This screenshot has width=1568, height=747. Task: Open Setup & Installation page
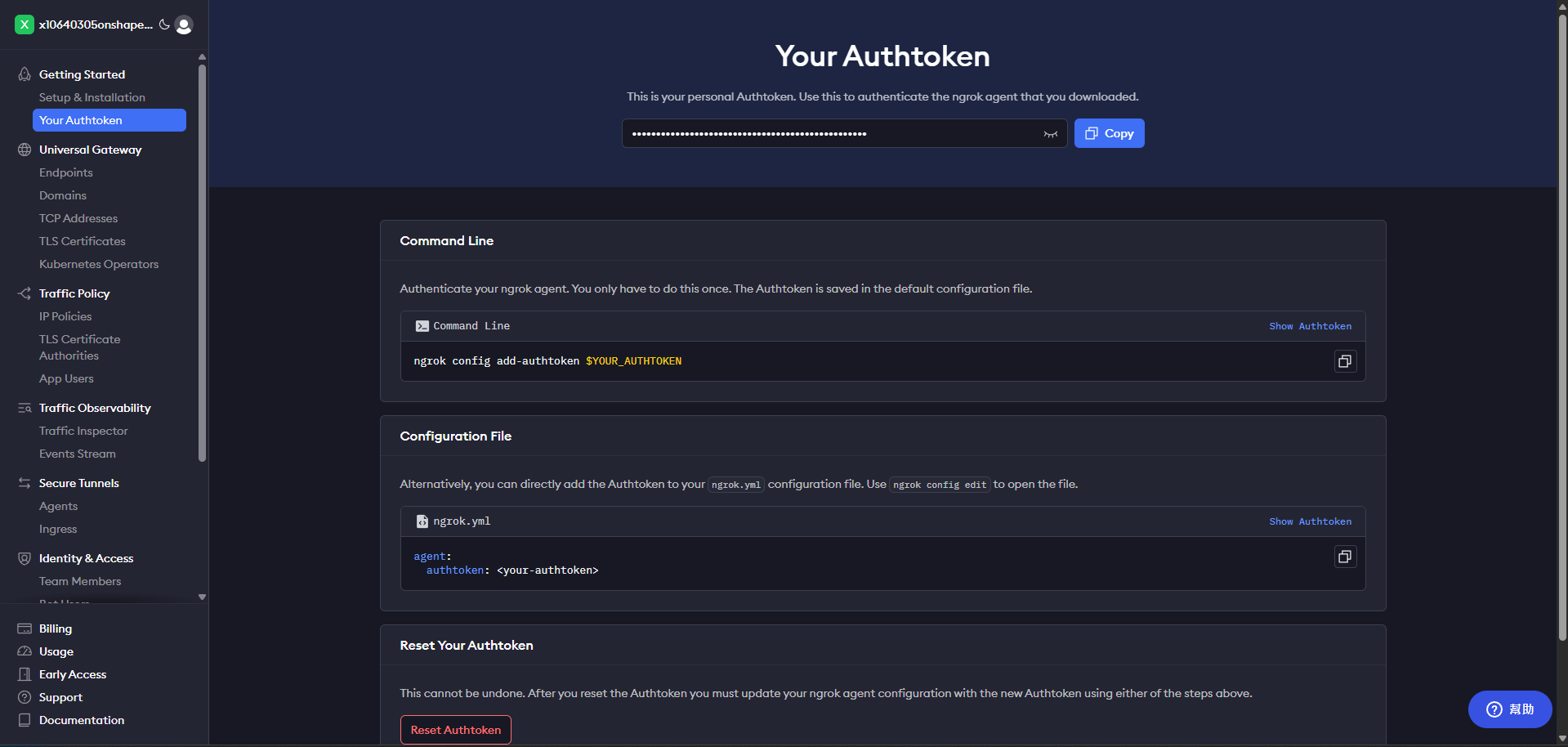(x=92, y=97)
